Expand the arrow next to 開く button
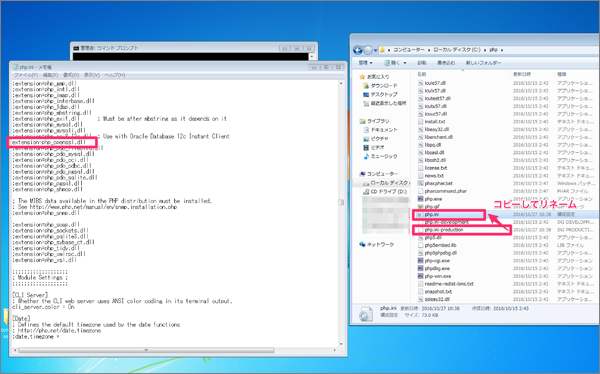600x374 pixels. point(405,63)
